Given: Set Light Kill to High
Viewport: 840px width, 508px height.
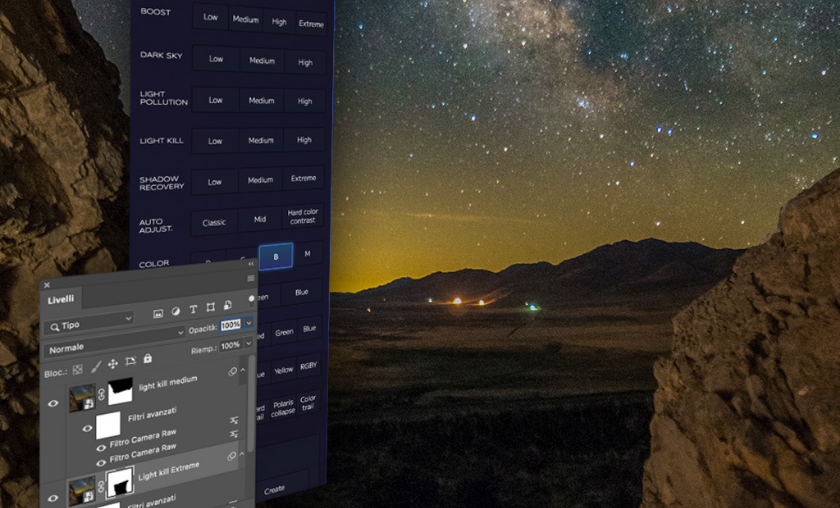Looking at the screenshot, I should (x=304, y=139).
